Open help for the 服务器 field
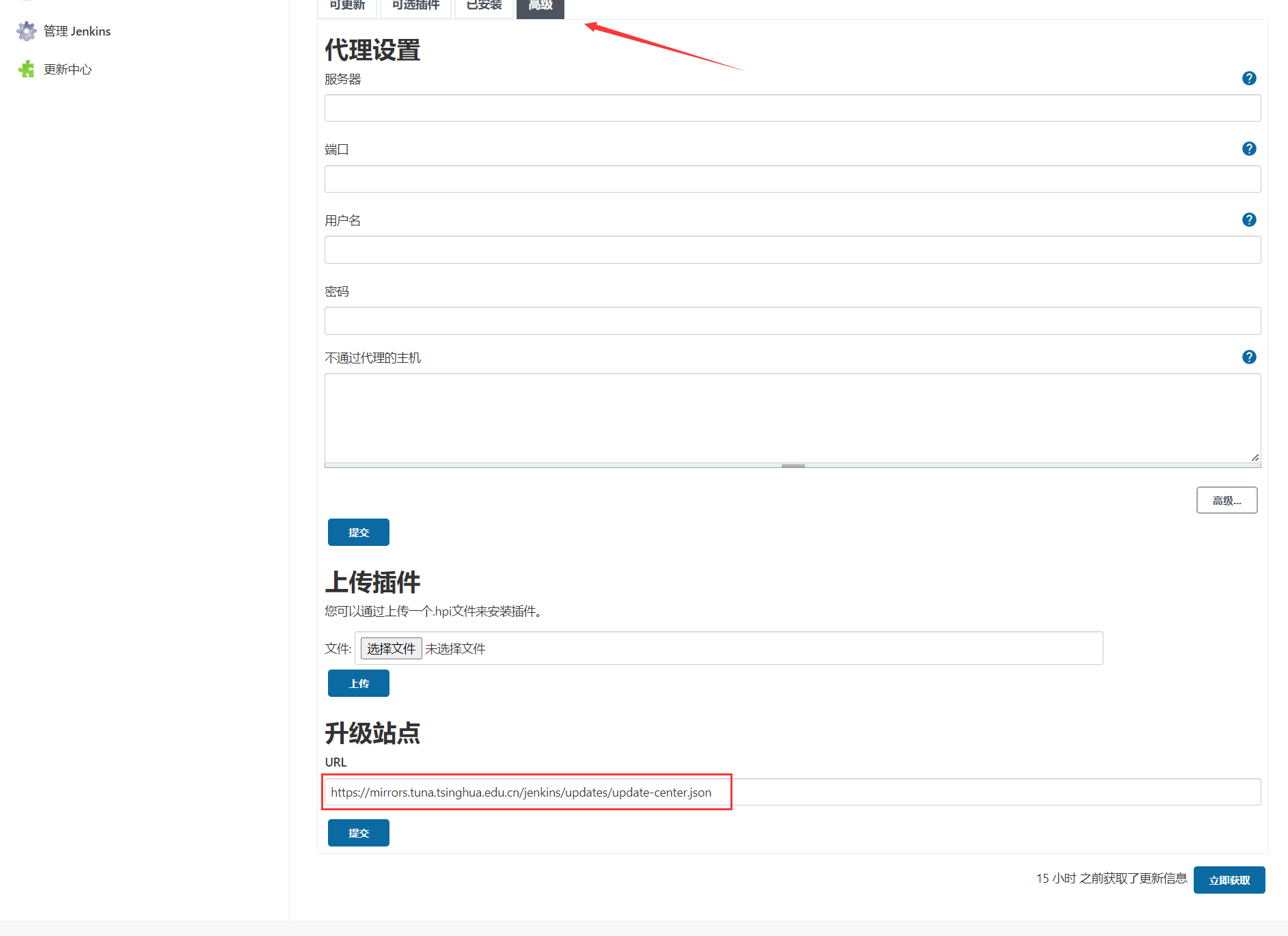 1248,79
